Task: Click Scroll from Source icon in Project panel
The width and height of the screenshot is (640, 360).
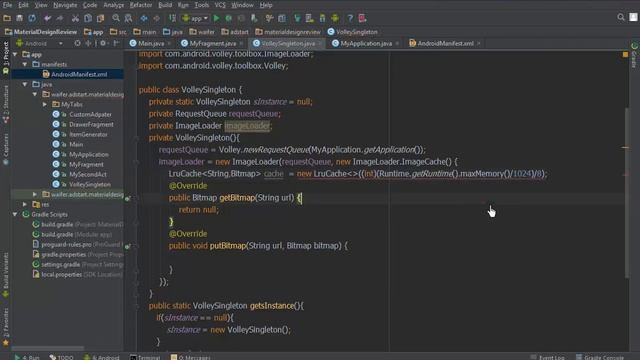Action: click(77, 43)
